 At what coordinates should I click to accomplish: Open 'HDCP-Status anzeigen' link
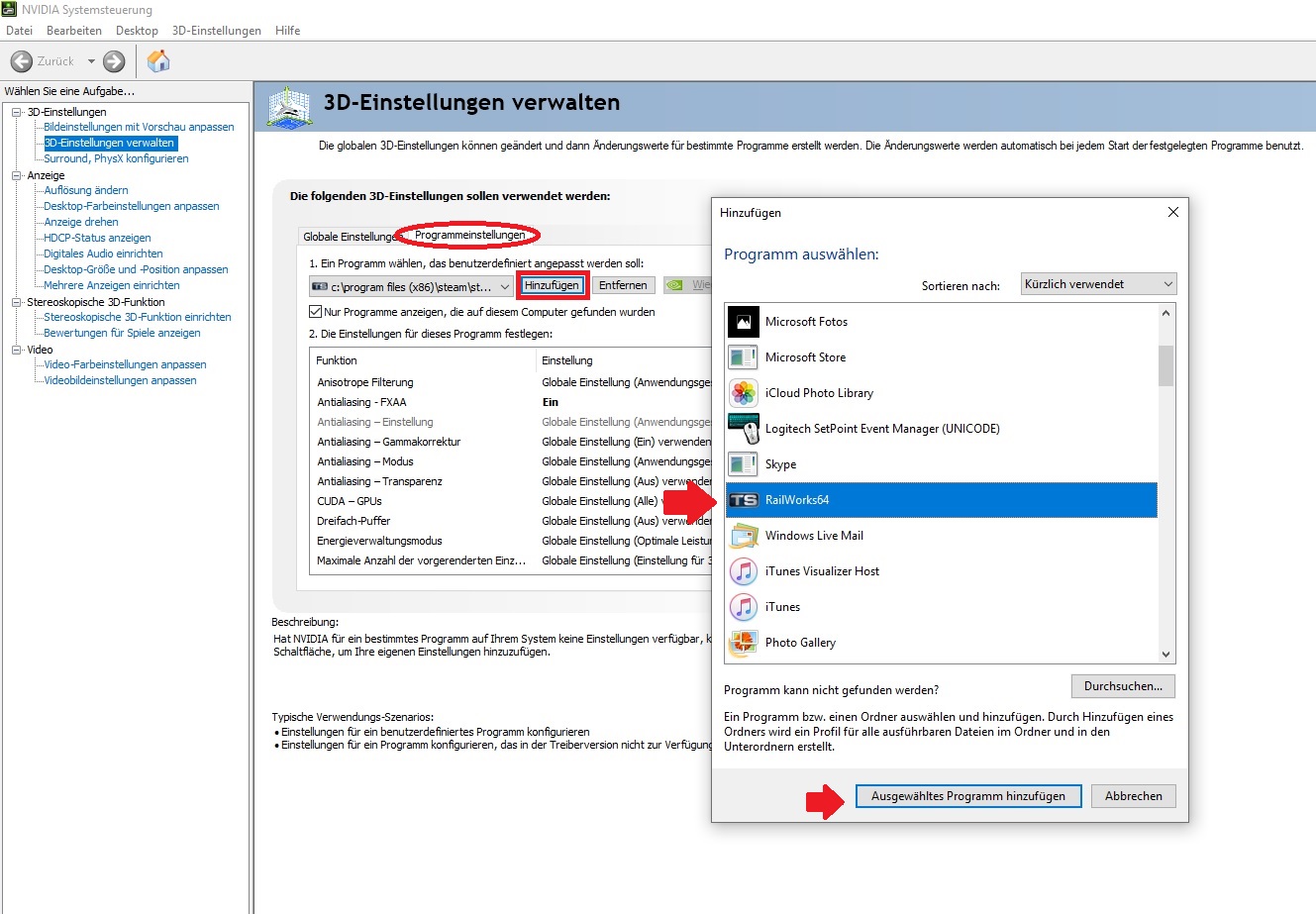click(x=97, y=238)
